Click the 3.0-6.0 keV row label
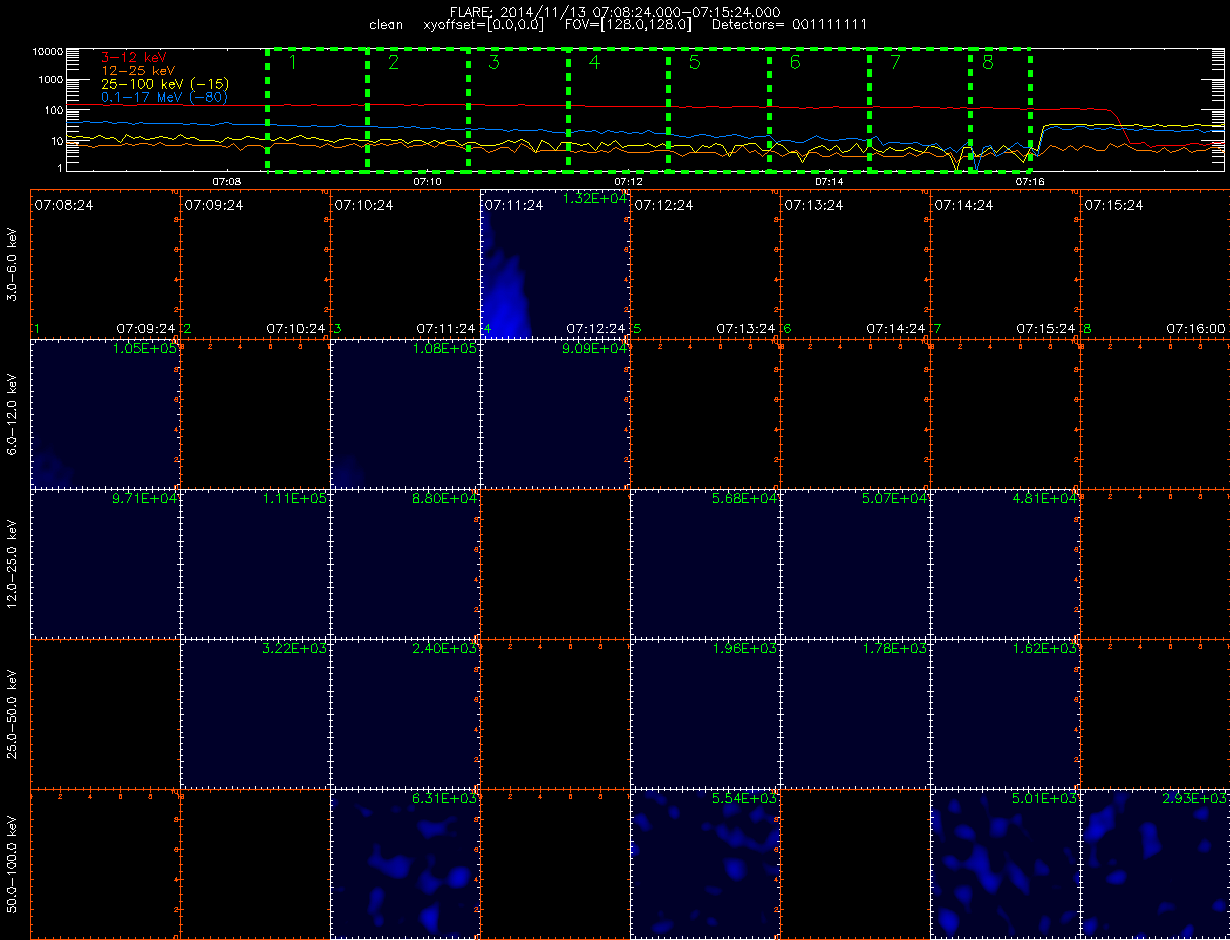The width and height of the screenshot is (1230, 940). (13, 265)
